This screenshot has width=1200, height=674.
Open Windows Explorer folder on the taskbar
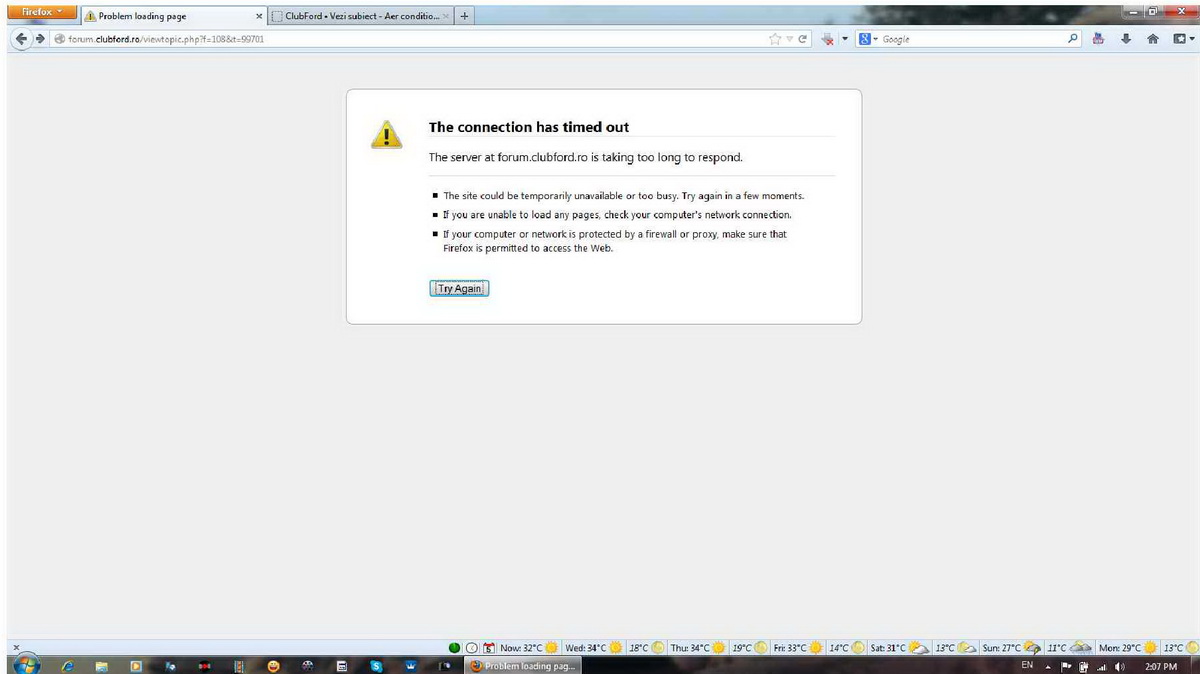[x=102, y=665]
